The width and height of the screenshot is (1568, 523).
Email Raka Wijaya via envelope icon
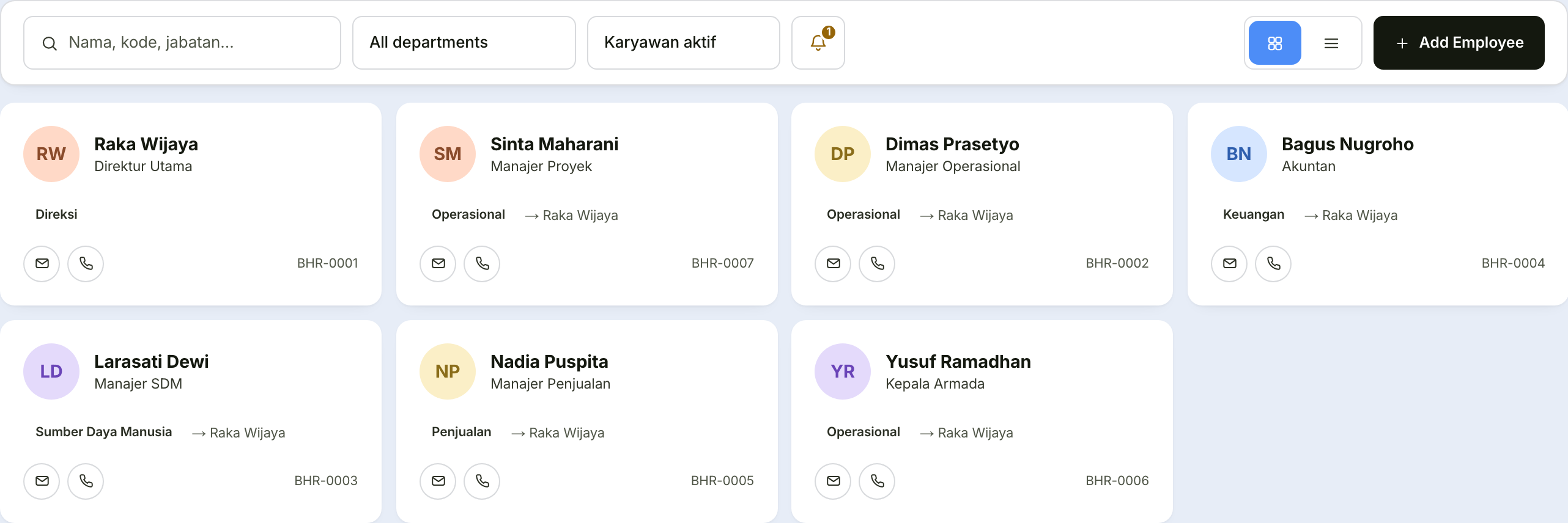point(42,263)
